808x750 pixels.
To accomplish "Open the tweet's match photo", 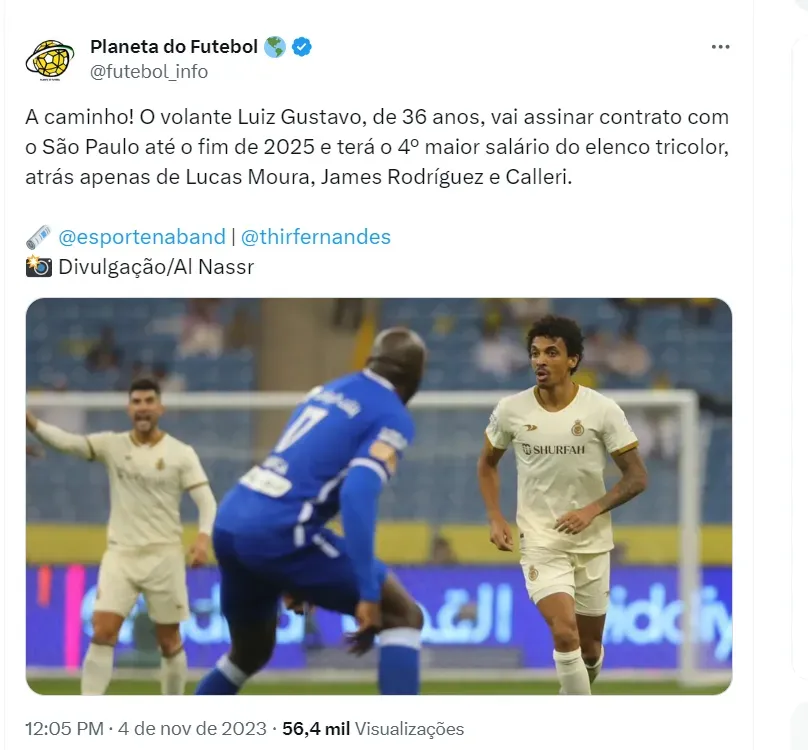I will click(379, 496).
